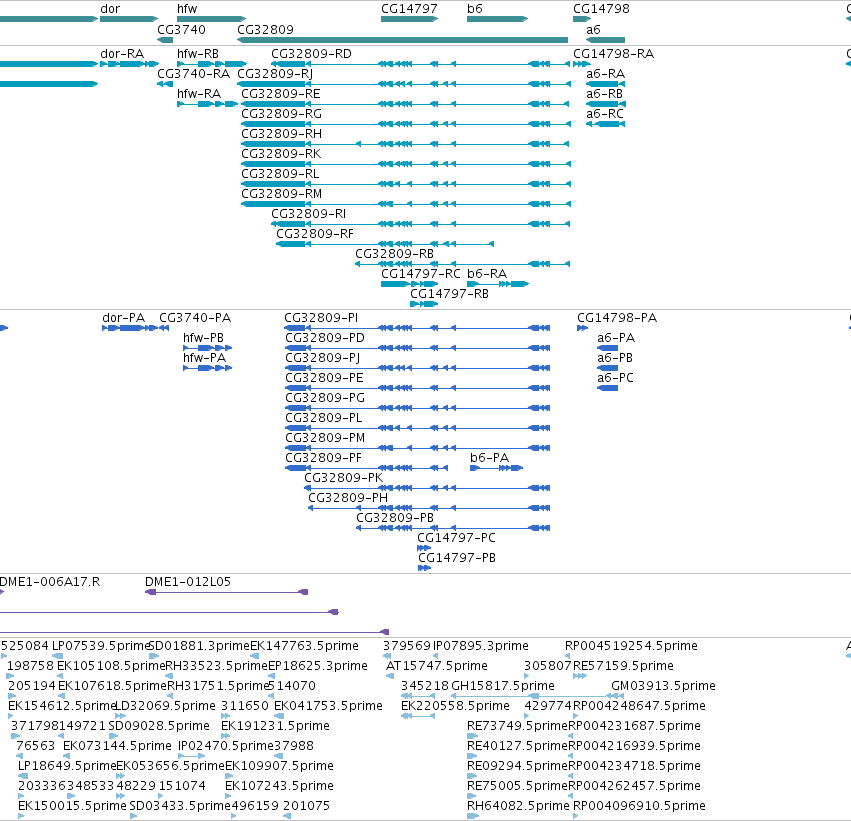
Task: Click the b6 gene label
Action: [x=475, y=9]
